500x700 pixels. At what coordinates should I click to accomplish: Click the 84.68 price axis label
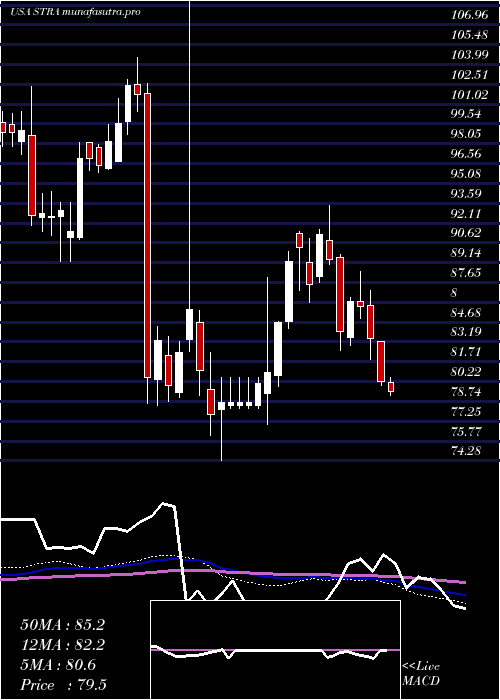pos(466,312)
